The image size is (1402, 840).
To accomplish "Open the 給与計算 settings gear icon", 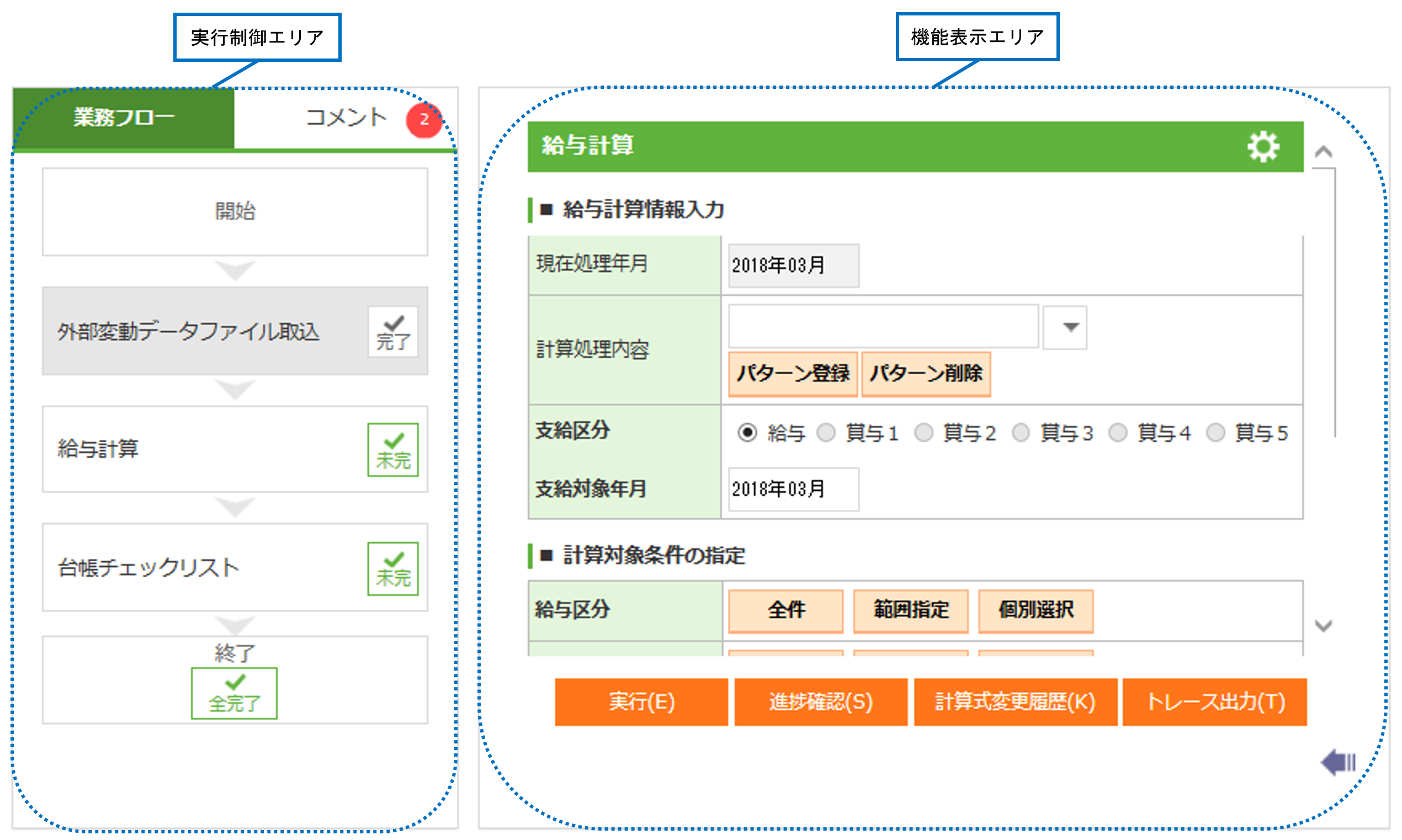I will (x=1263, y=147).
